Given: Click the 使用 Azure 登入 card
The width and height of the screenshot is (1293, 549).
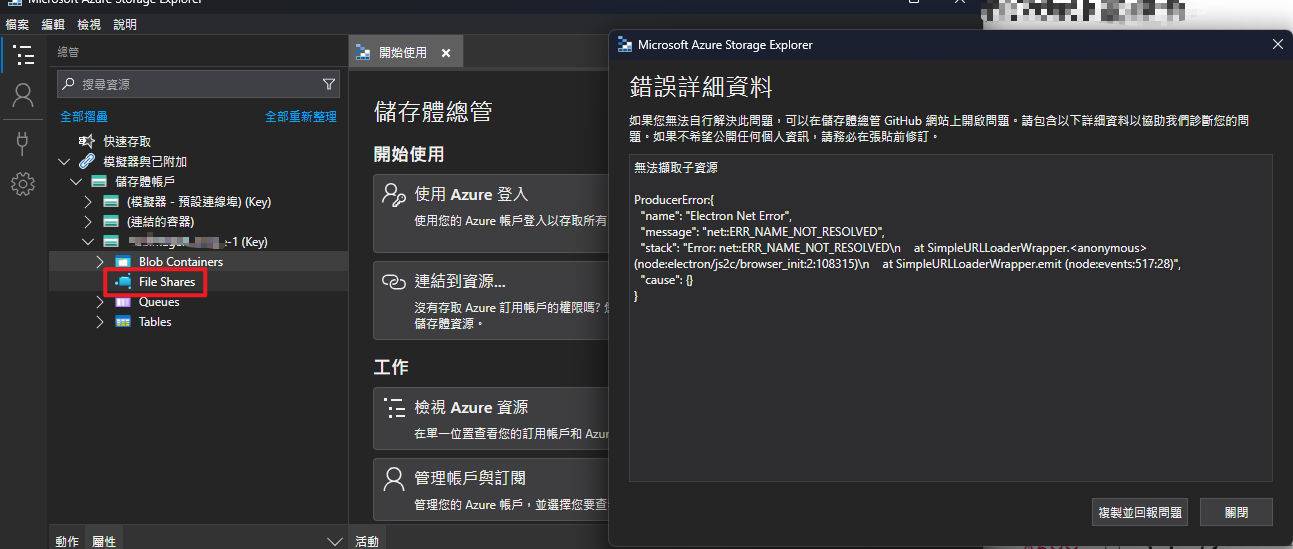Looking at the screenshot, I should pyautogui.click(x=490, y=215).
